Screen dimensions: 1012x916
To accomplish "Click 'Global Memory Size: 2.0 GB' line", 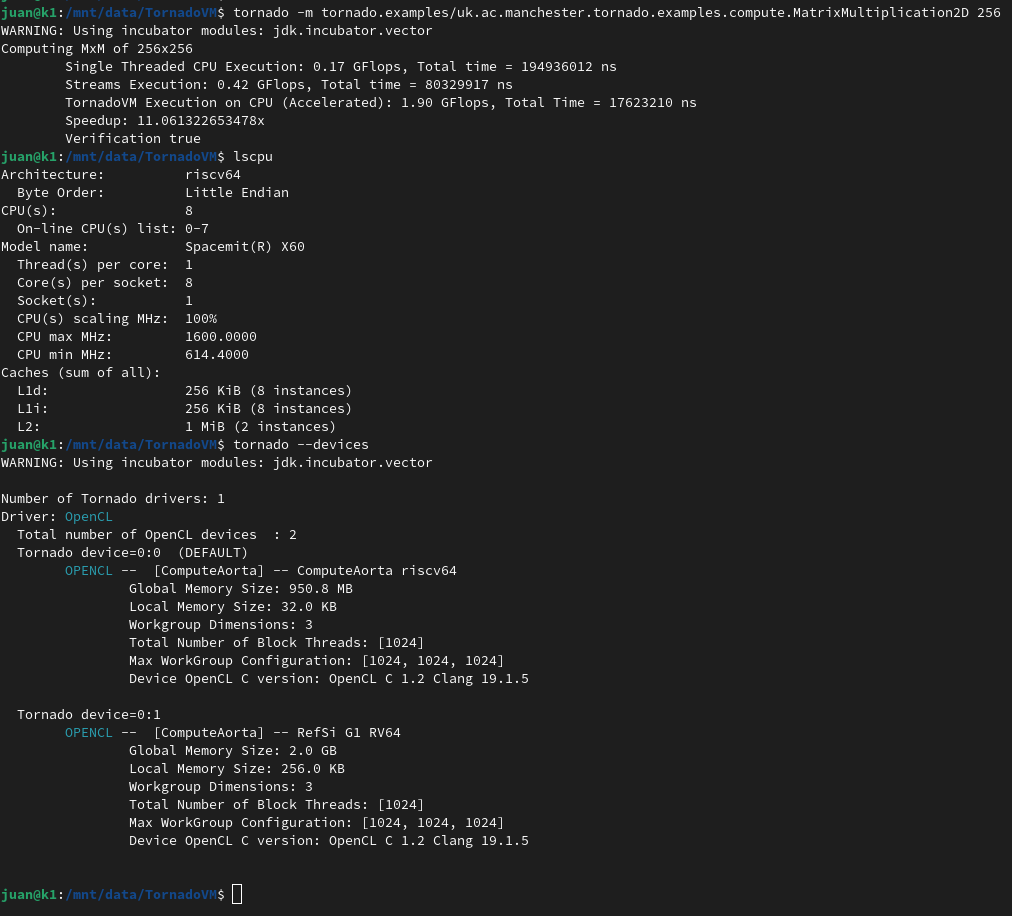I will coord(233,751).
